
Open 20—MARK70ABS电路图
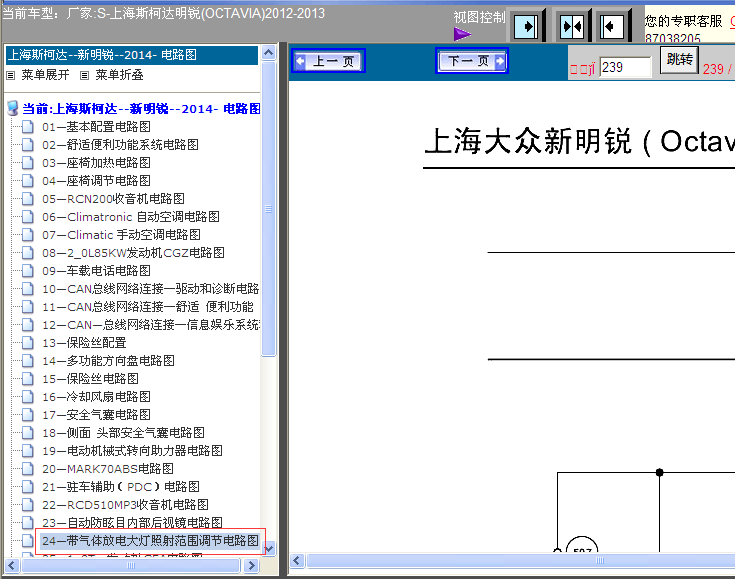[x=108, y=469]
